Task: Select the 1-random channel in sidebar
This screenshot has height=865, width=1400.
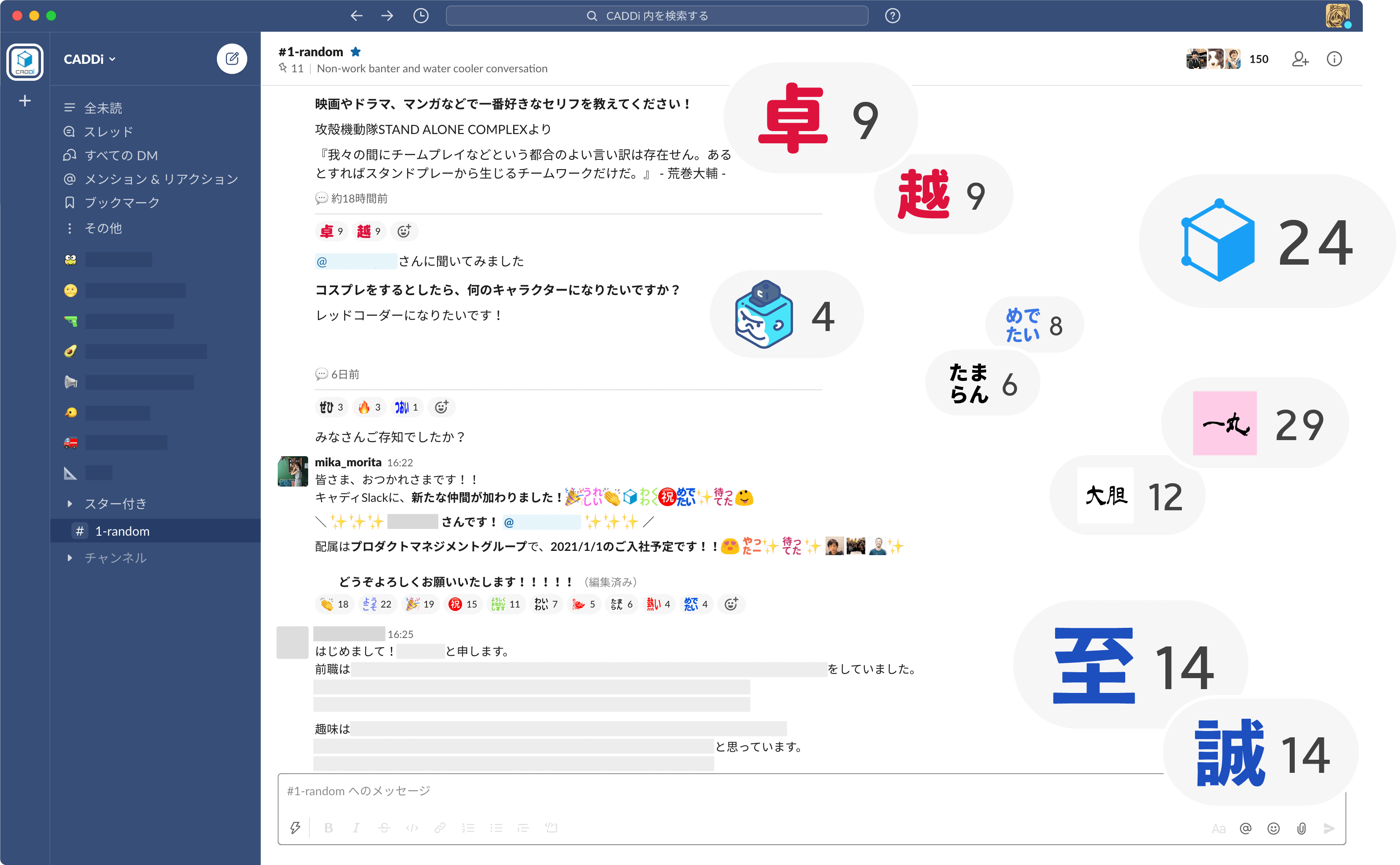Action: 155,531
